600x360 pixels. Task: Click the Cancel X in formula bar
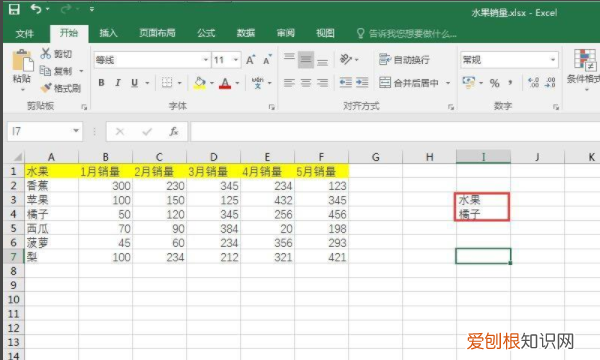pyautogui.click(x=120, y=132)
